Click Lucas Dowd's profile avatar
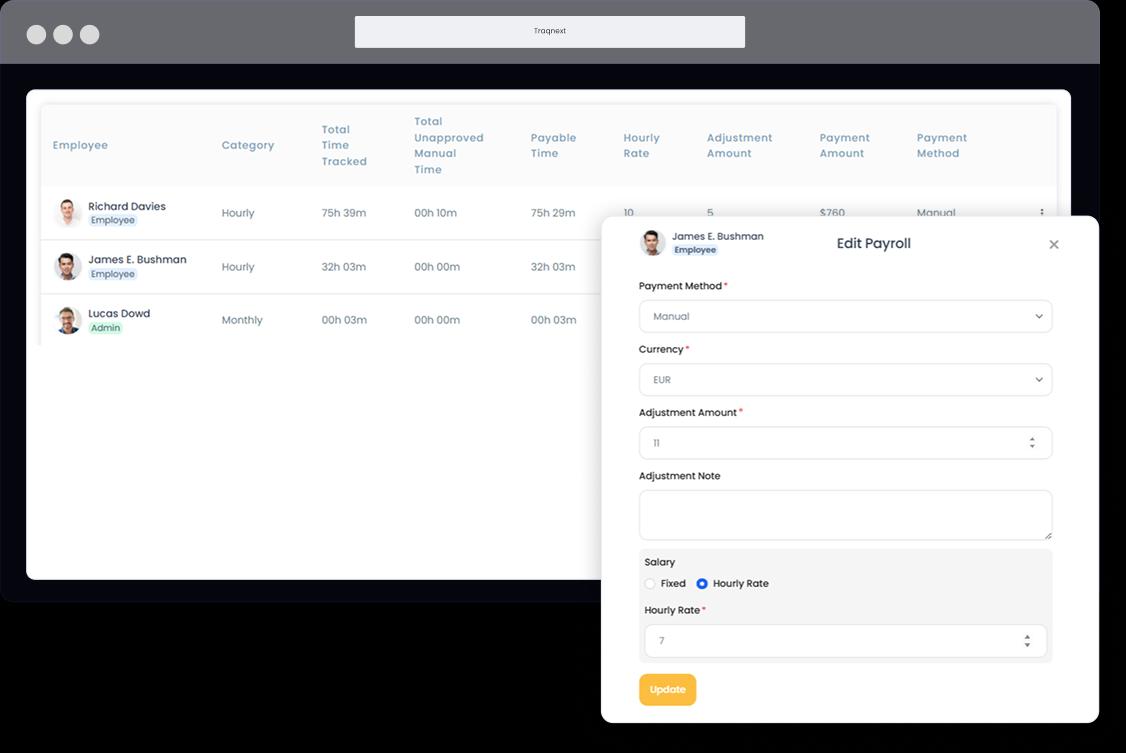This screenshot has width=1126, height=753. 67,320
